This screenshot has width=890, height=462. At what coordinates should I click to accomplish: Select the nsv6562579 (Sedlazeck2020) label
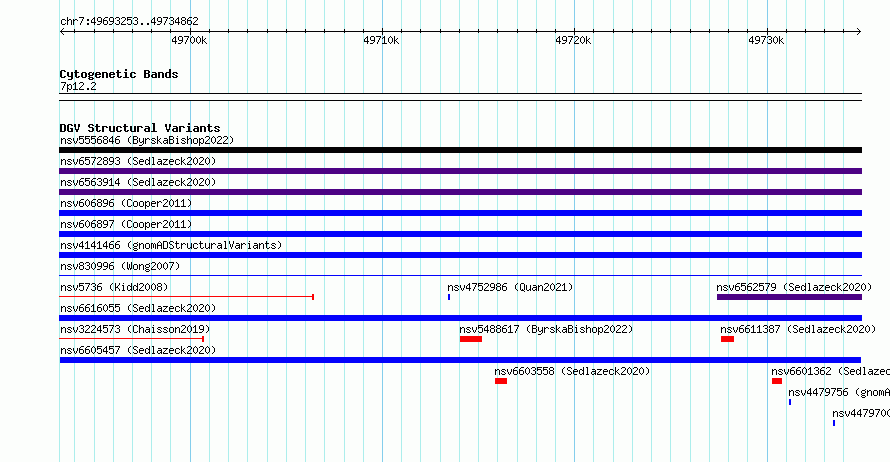tap(794, 287)
